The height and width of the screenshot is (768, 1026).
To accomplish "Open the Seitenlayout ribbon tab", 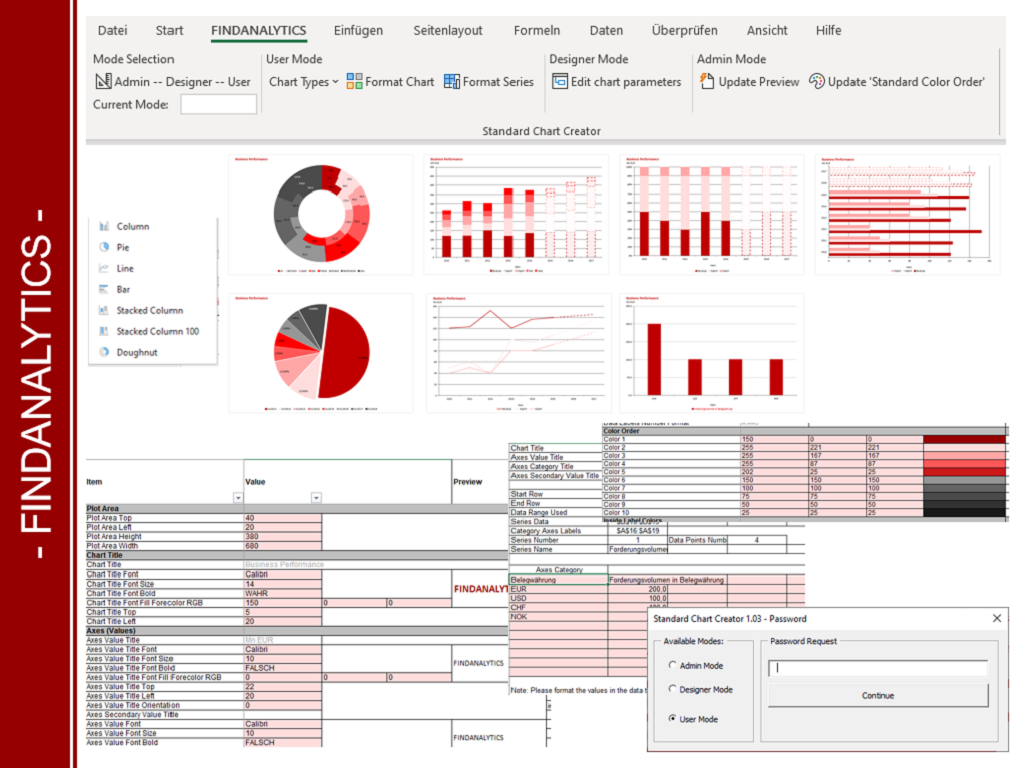I will (448, 31).
